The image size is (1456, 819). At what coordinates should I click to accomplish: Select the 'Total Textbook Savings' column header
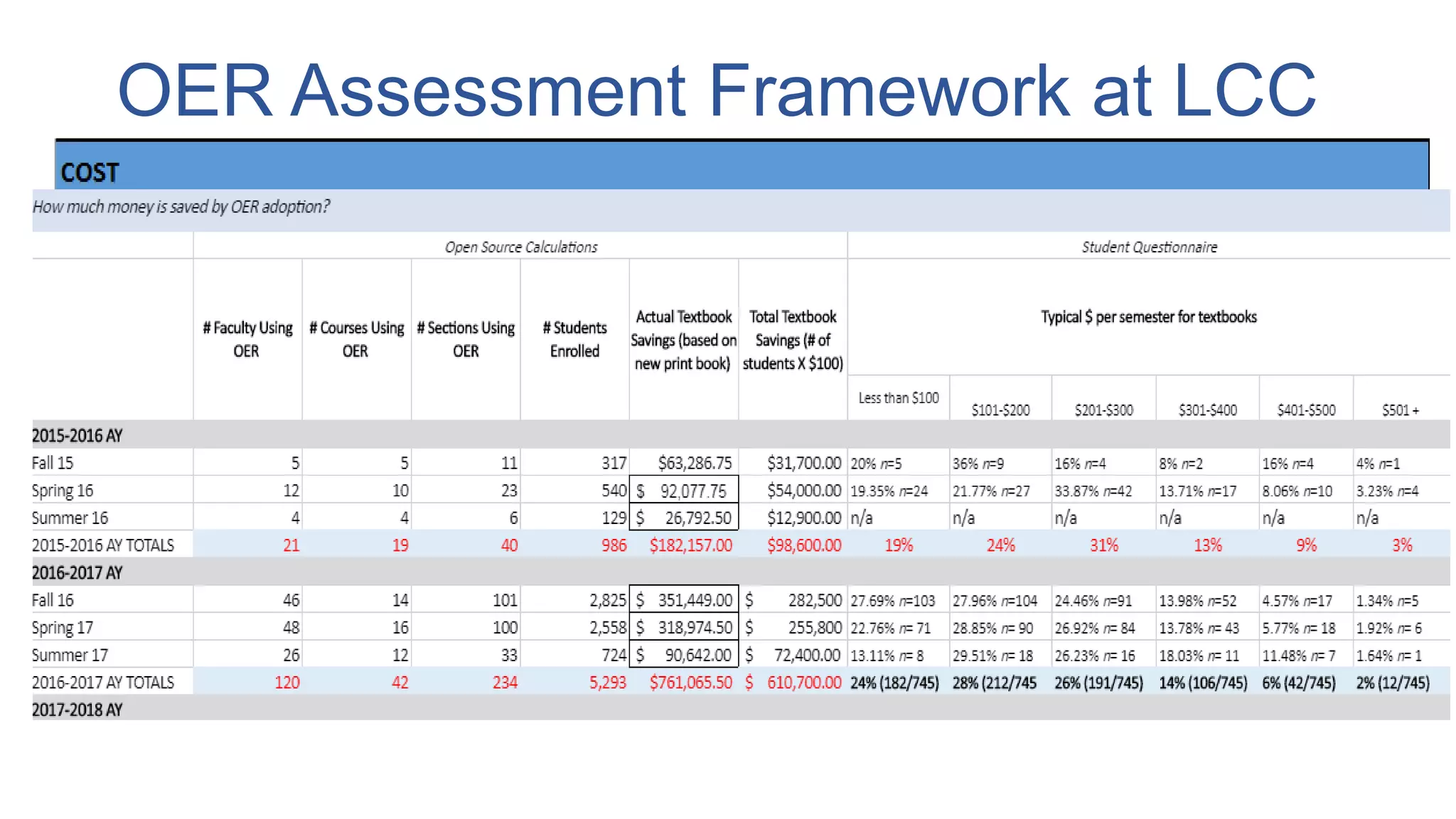[793, 340]
